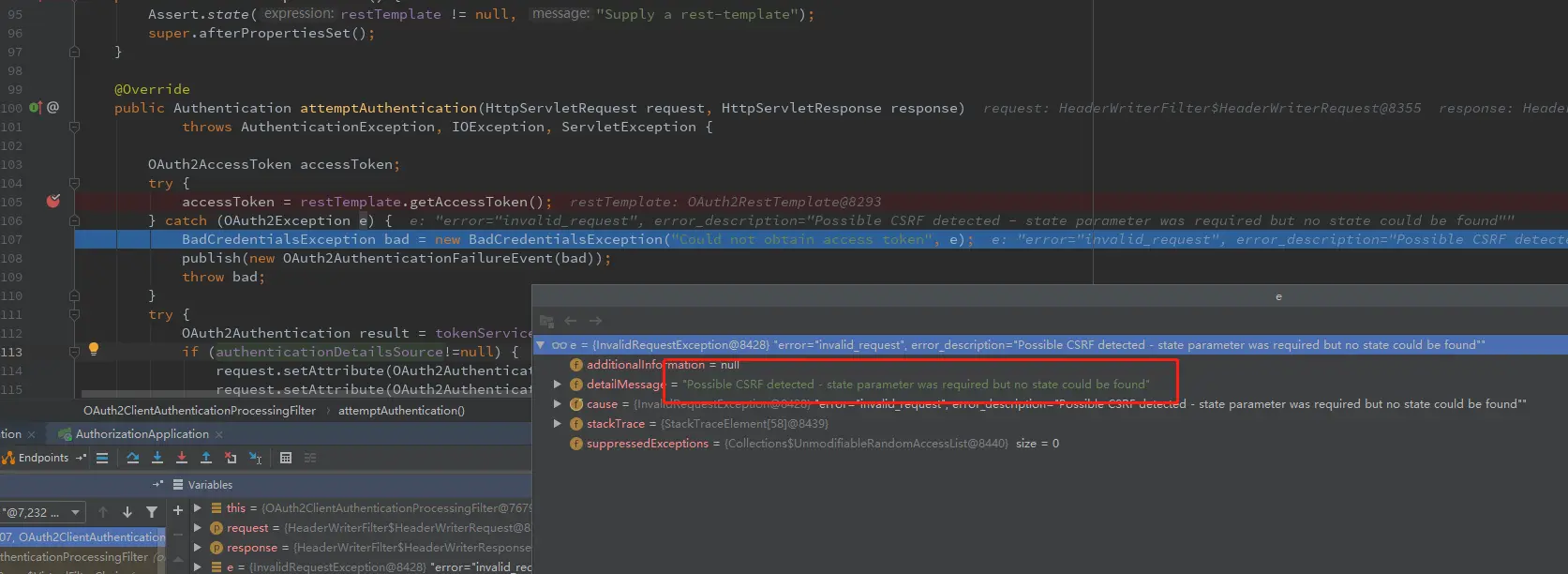Collapse method fold marker on line 101
This screenshot has height=574, width=1568.
pos(74,127)
